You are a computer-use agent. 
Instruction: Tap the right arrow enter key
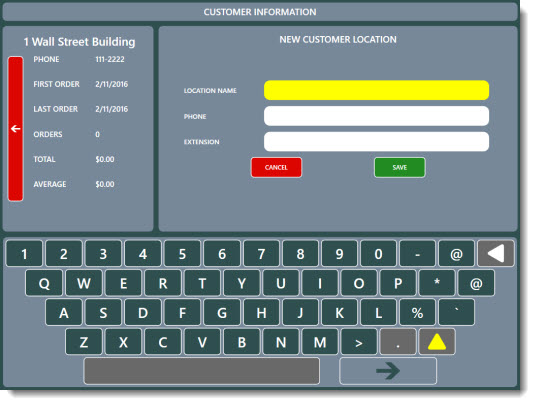(388, 371)
